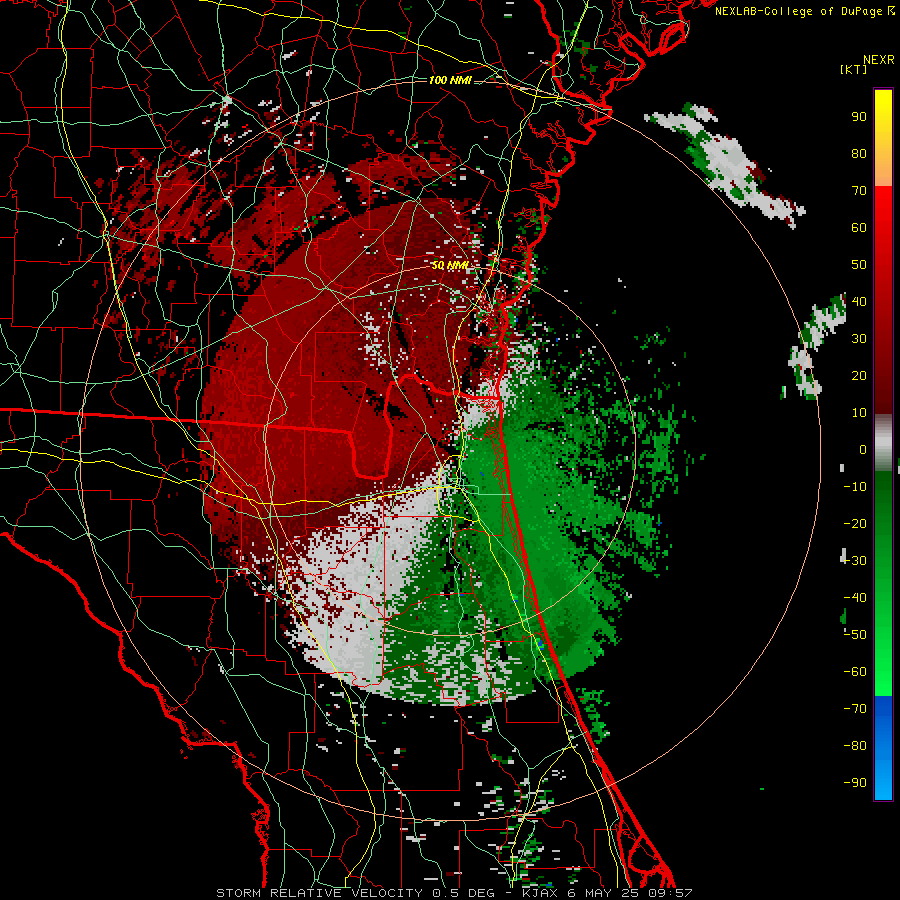Click the 10 value on velocity scale
Image resolution: width=900 pixels, height=900 pixels.
tap(859, 413)
